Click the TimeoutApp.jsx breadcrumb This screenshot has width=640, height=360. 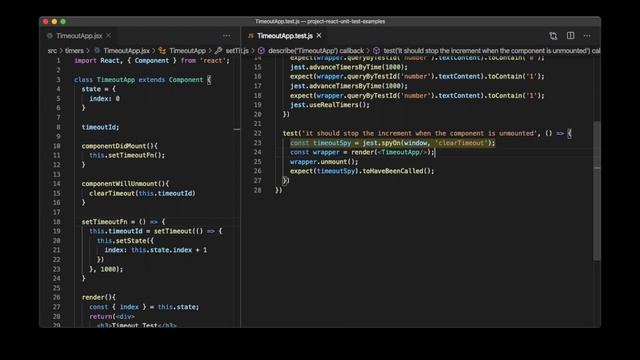(x=127, y=51)
